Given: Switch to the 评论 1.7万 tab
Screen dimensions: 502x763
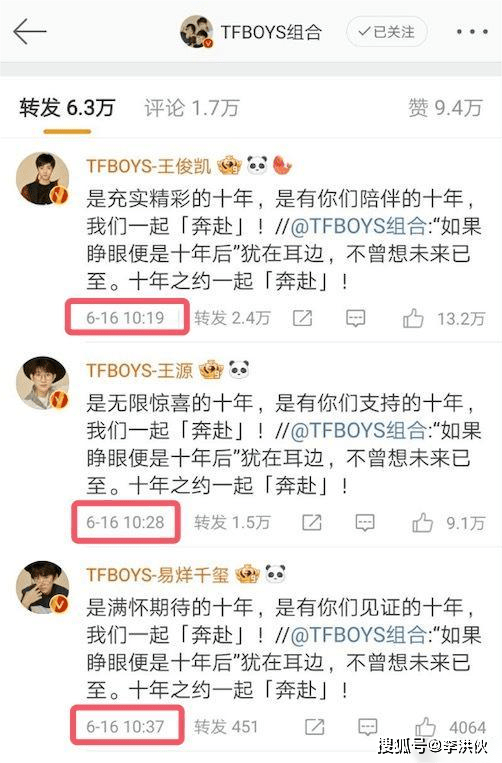Looking at the screenshot, I should click(x=192, y=108).
